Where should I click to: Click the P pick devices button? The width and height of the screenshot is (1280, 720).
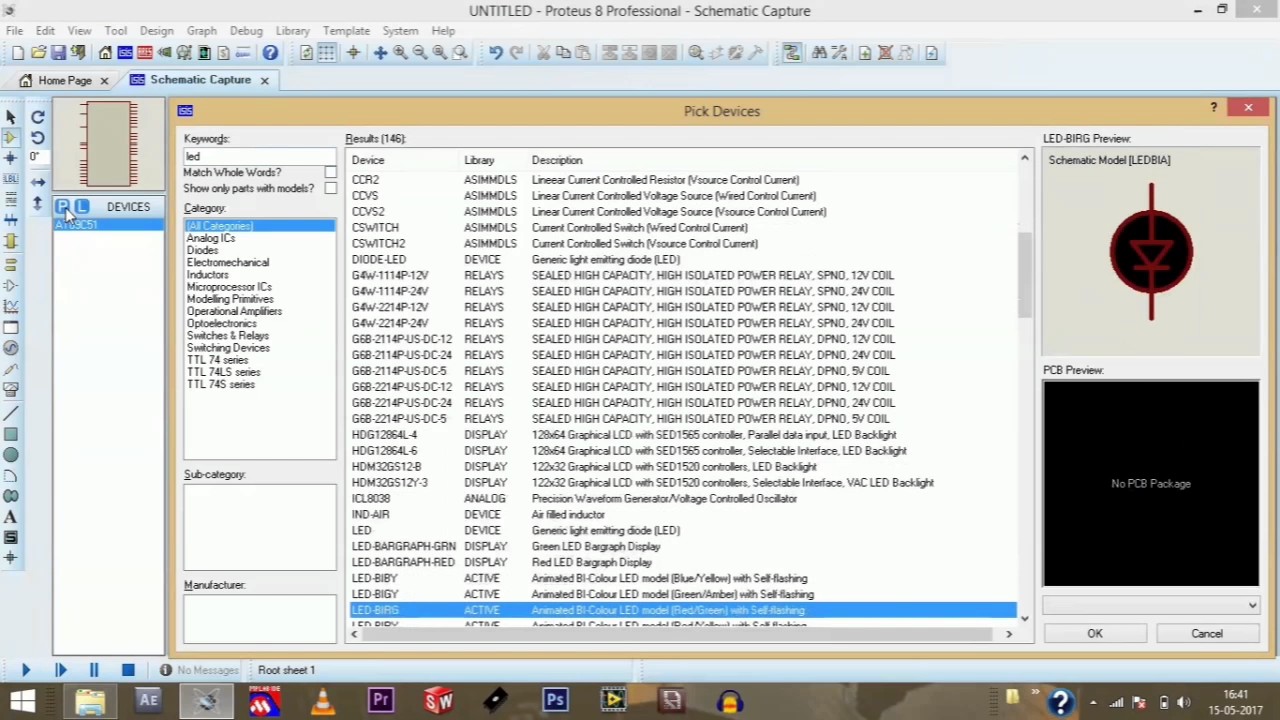click(x=63, y=207)
